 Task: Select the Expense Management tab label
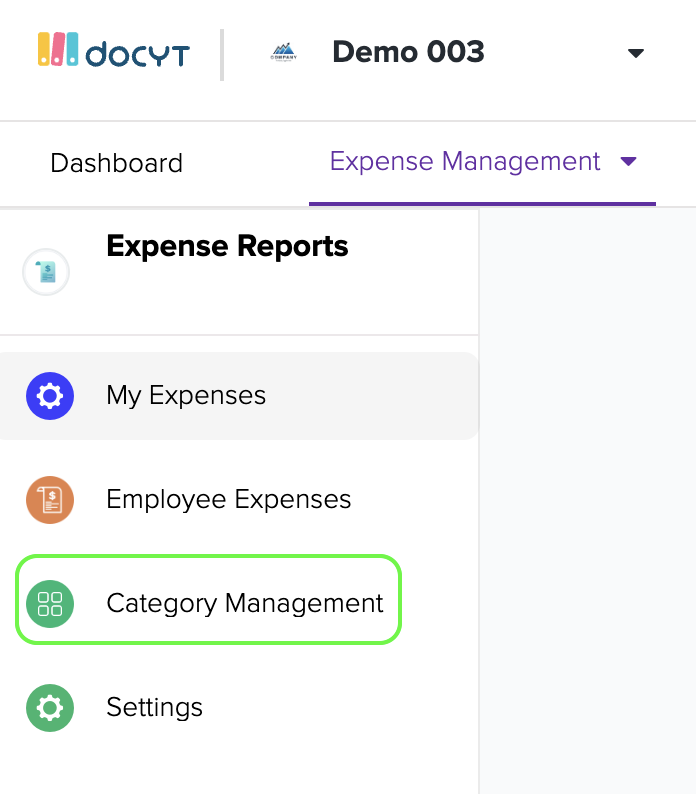(465, 162)
